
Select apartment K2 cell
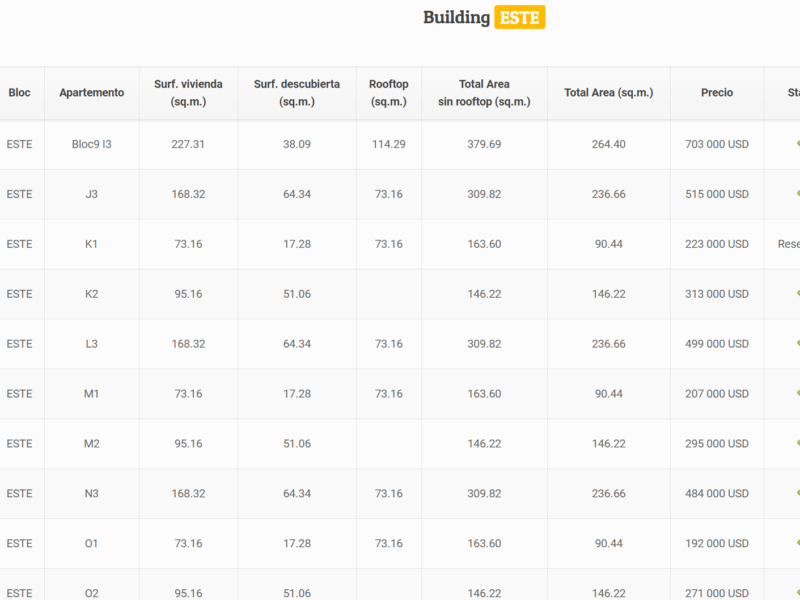[x=91, y=294]
